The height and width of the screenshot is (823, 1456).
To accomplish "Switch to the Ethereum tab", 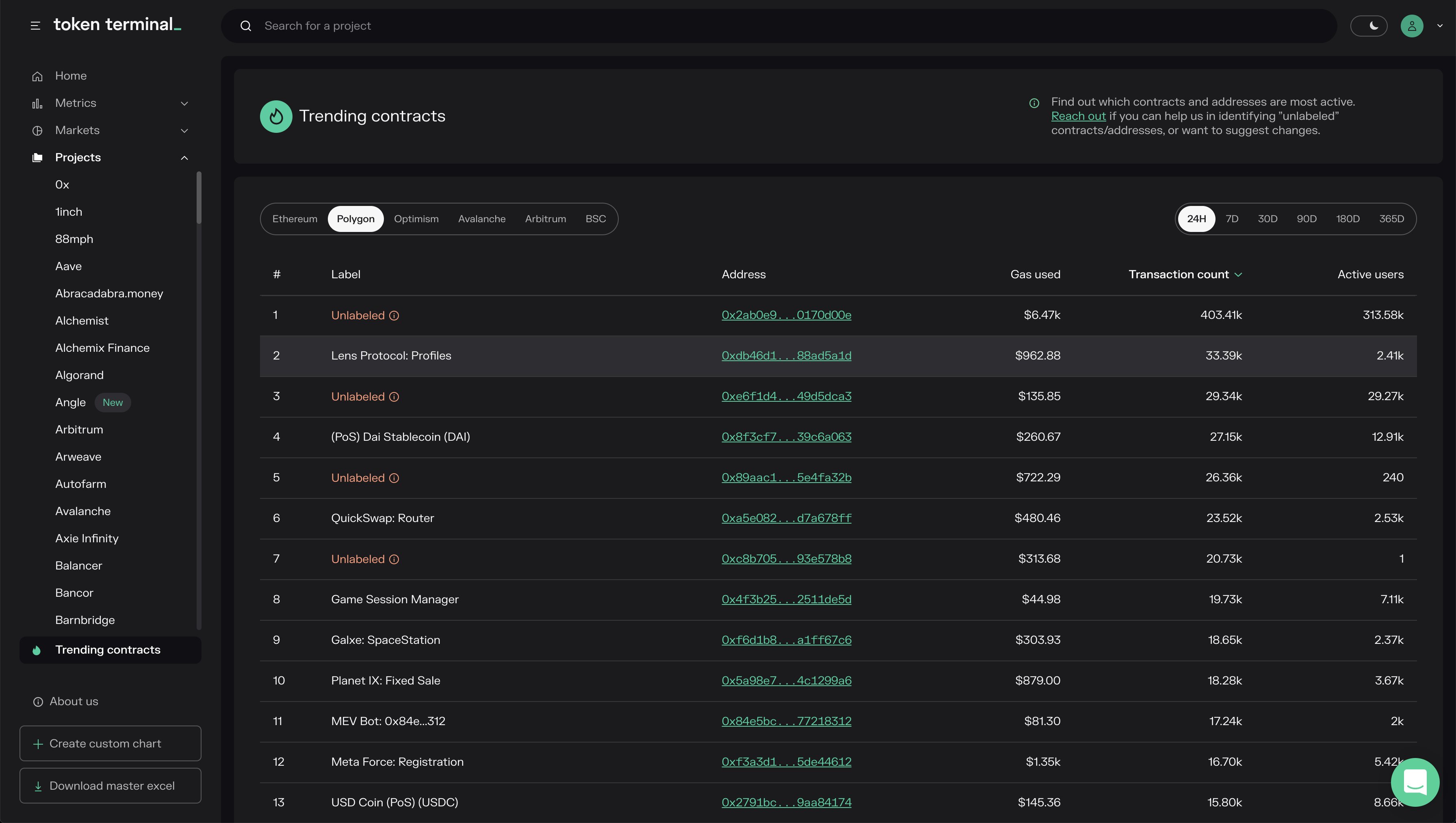I will click(x=295, y=219).
